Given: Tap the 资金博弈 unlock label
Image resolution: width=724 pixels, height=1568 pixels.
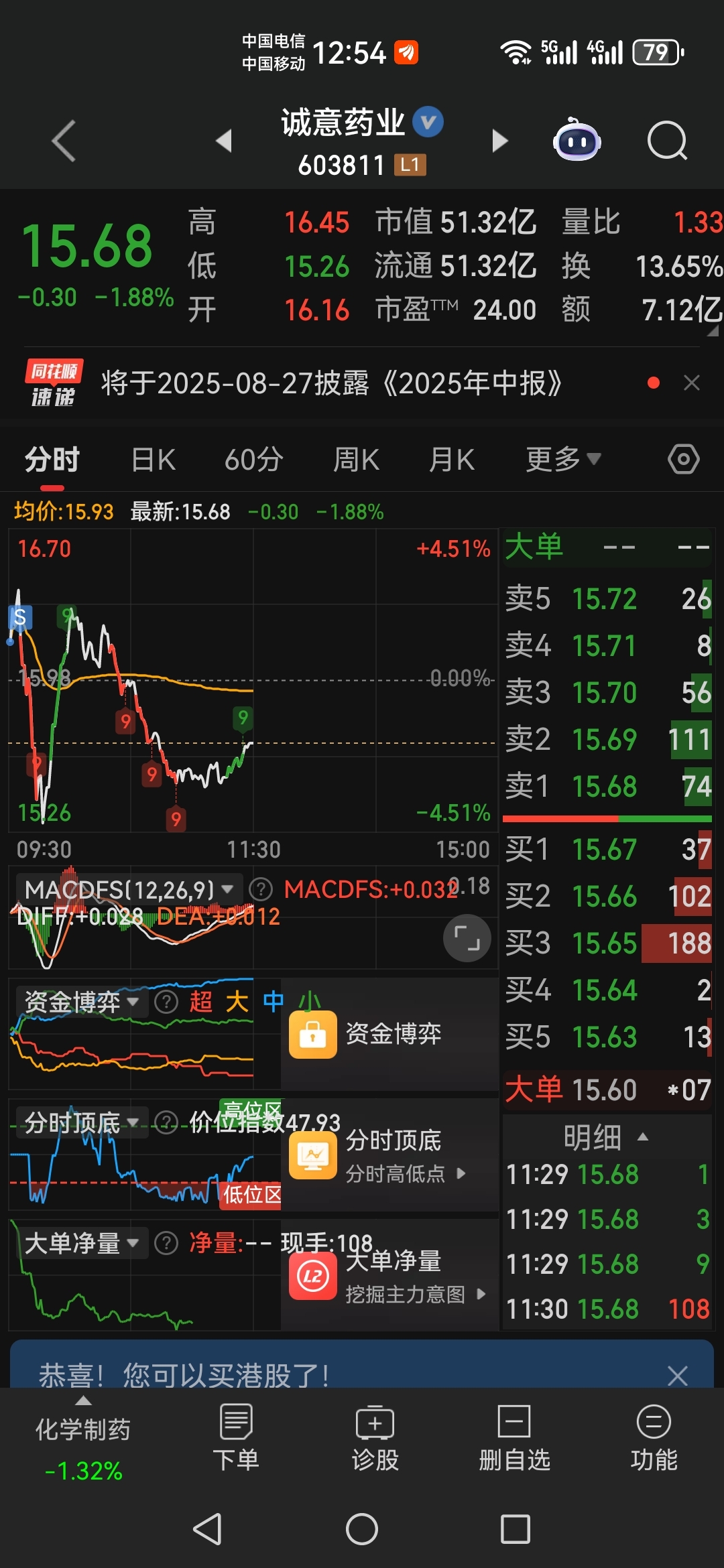Looking at the screenshot, I should 393,1034.
